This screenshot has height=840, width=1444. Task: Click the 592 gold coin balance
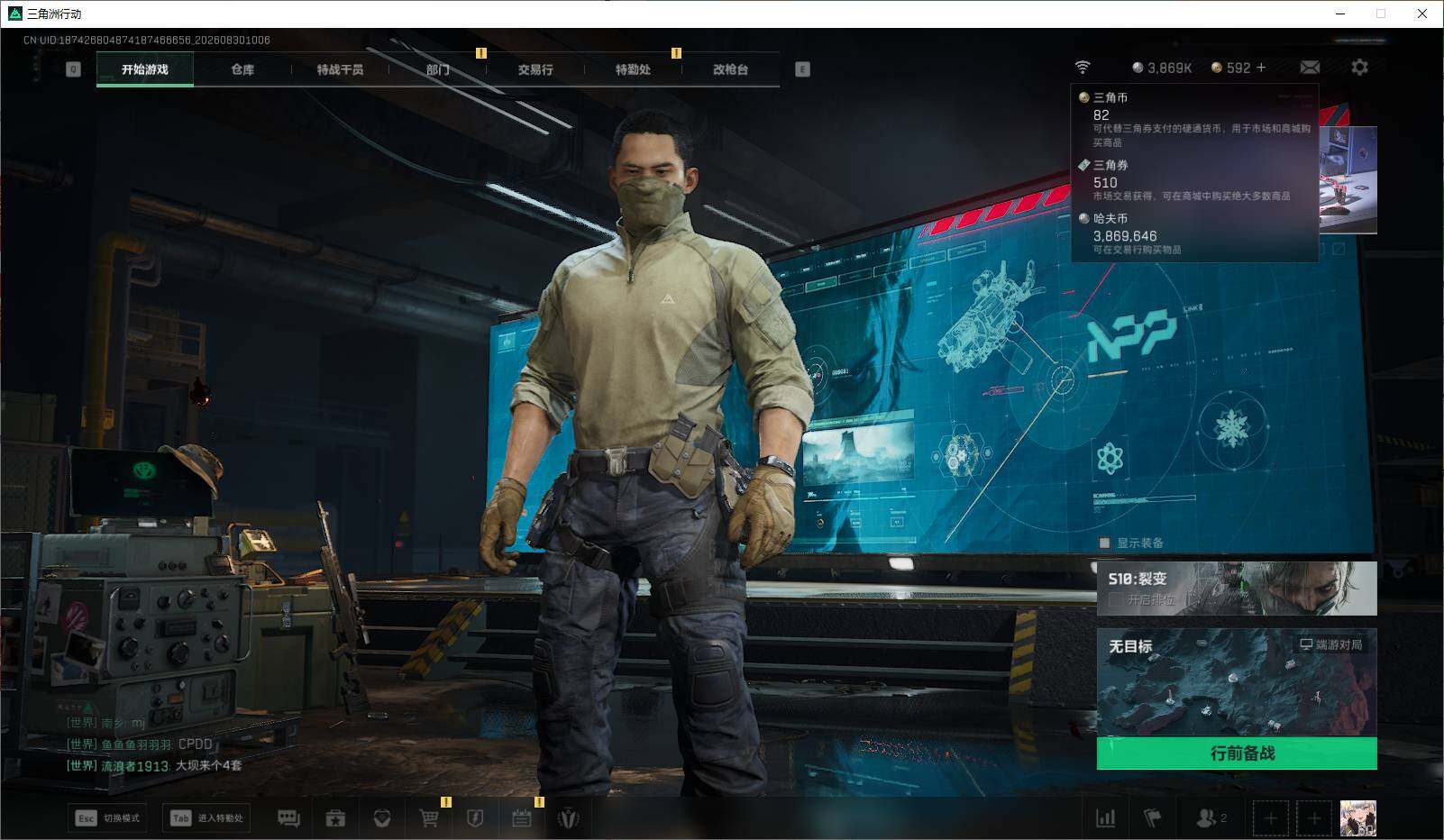tap(1230, 68)
